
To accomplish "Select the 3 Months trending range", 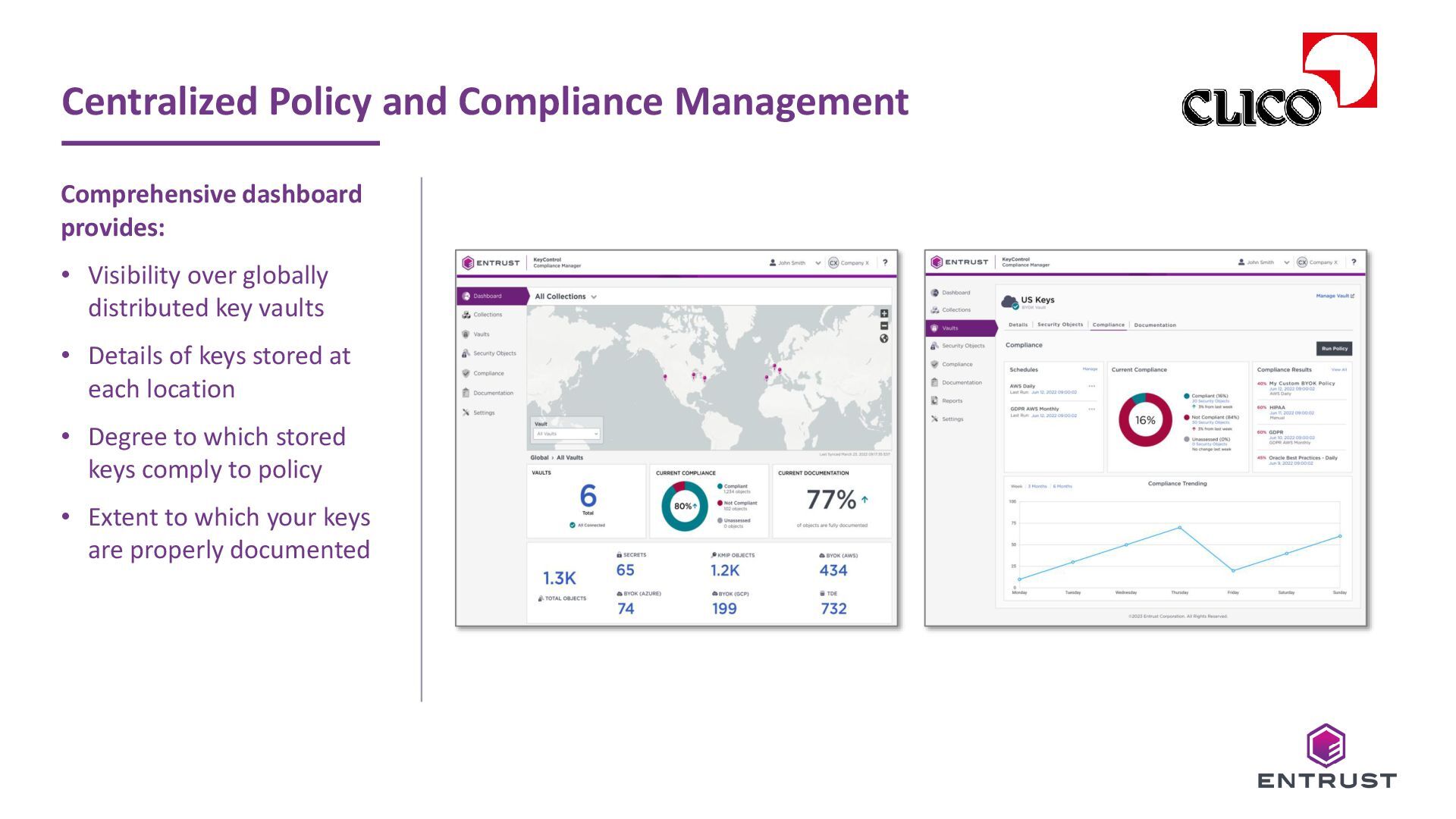I will (x=1037, y=486).
